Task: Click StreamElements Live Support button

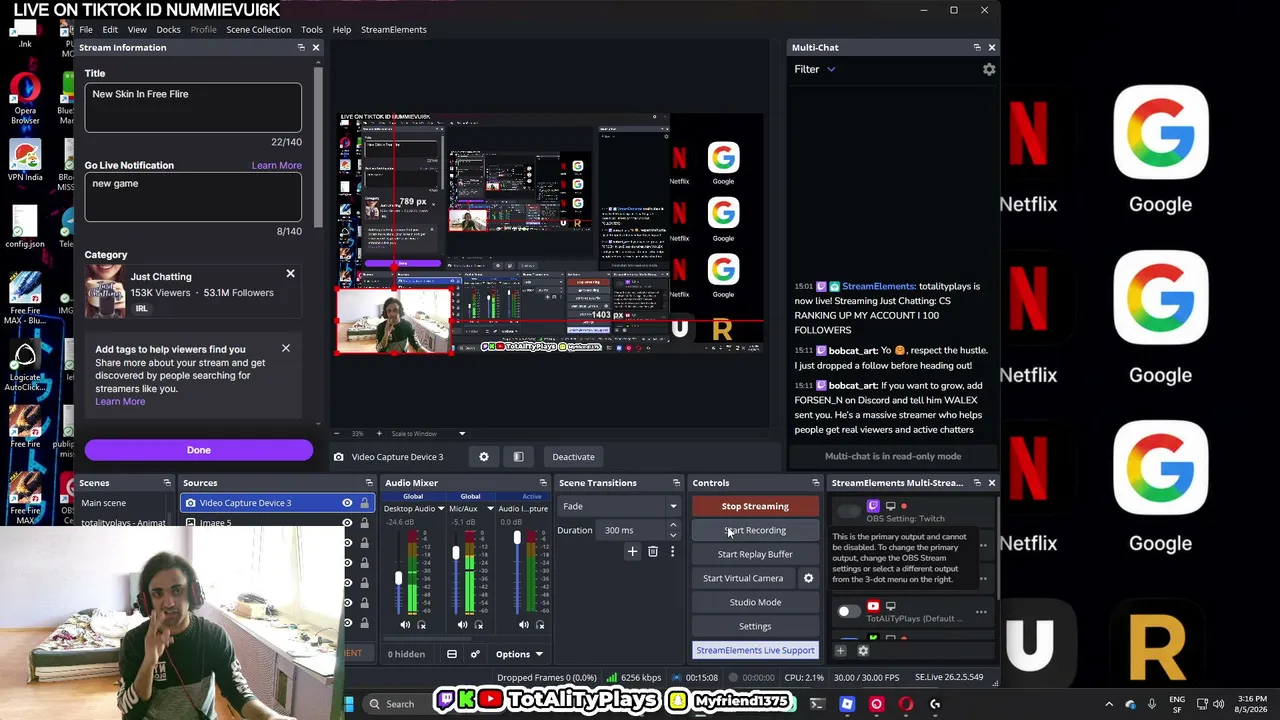Action: click(755, 650)
